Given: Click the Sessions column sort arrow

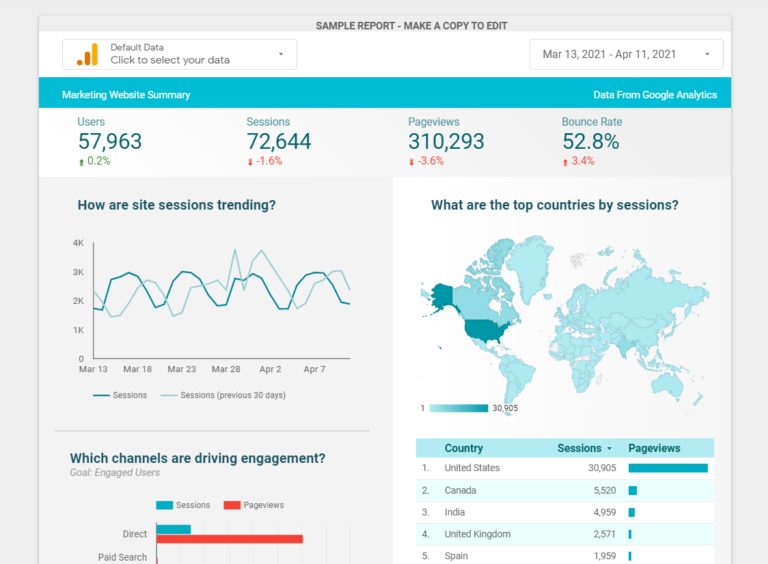Looking at the screenshot, I should coord(609,448).
